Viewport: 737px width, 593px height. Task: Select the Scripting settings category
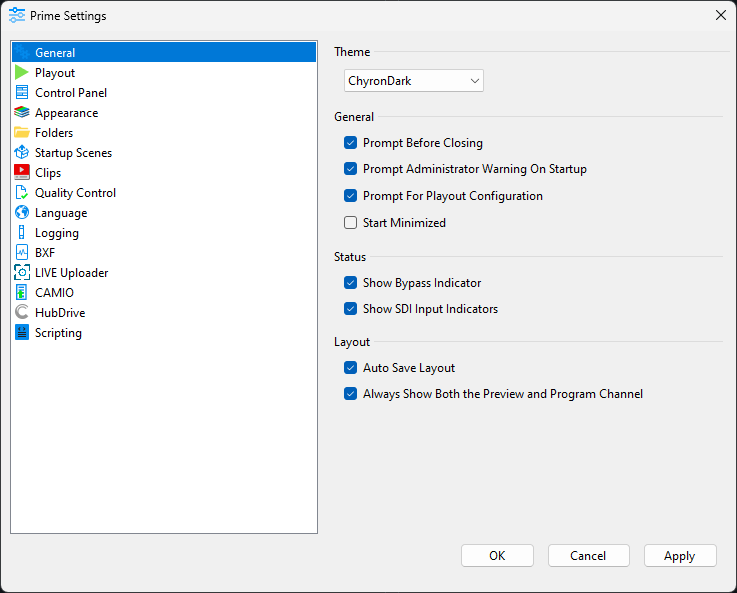(x=58, y=333)
